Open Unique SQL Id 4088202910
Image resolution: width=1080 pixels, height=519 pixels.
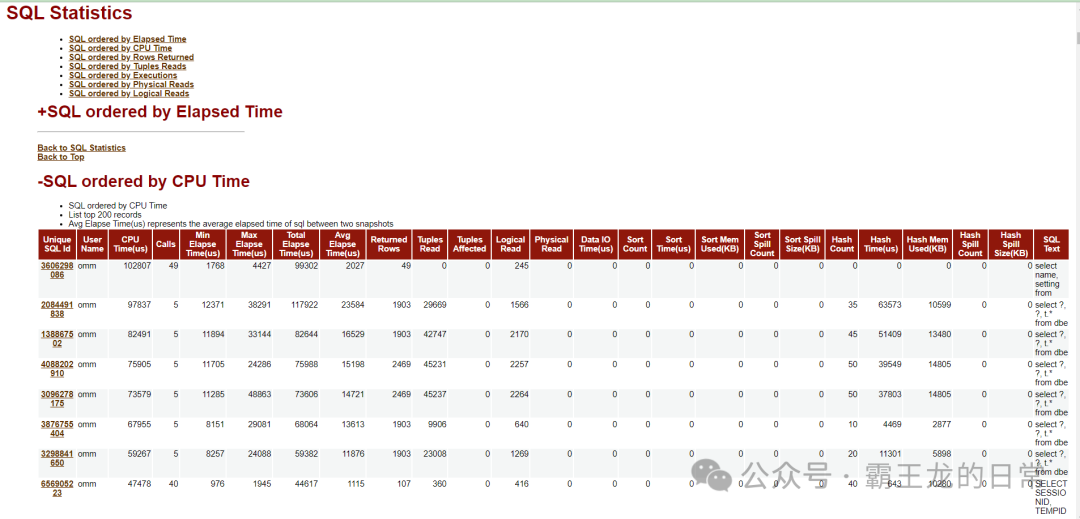pyautogui.click(x=57, y=369)
